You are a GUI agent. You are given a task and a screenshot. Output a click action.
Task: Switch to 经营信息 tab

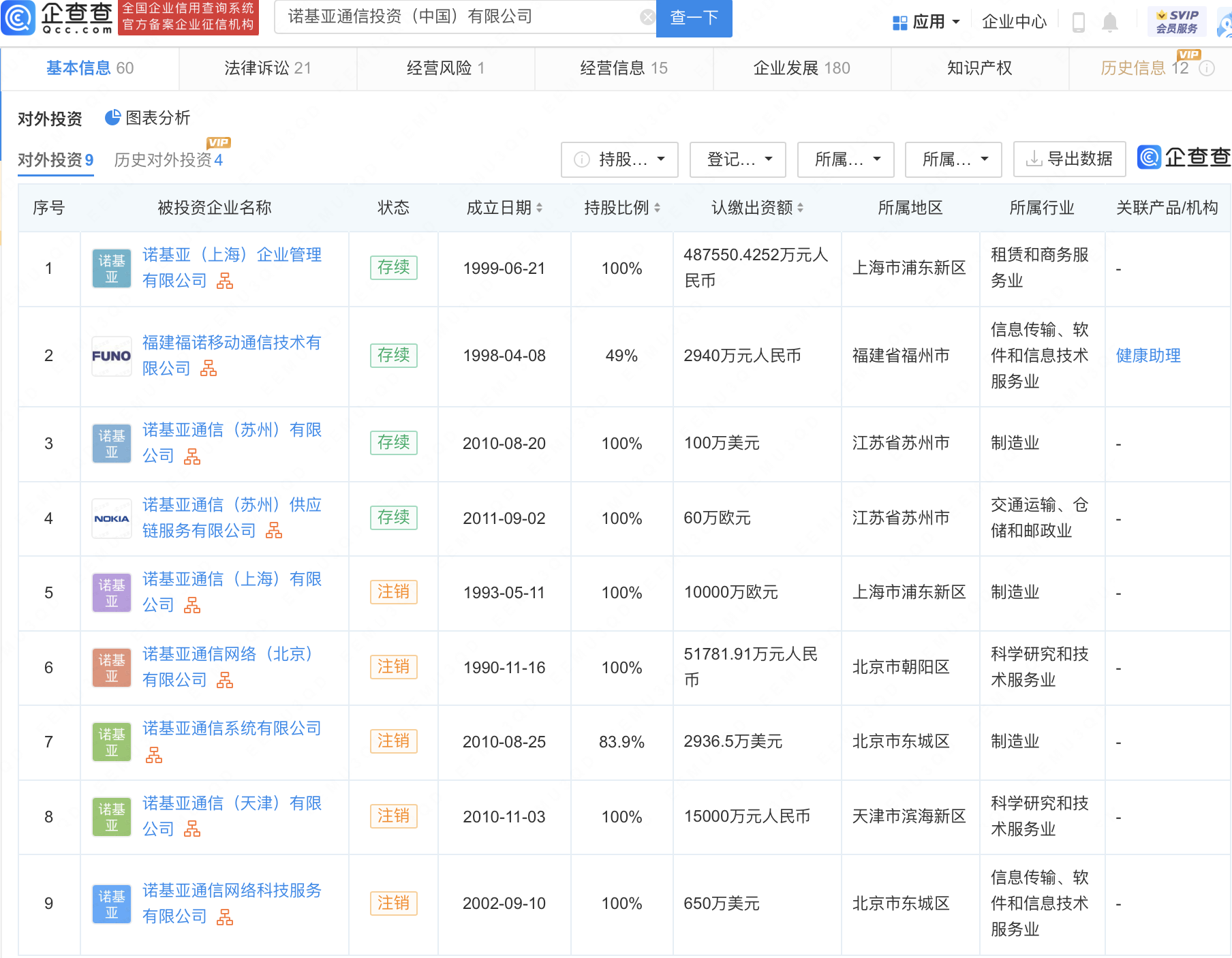(623, 68)
